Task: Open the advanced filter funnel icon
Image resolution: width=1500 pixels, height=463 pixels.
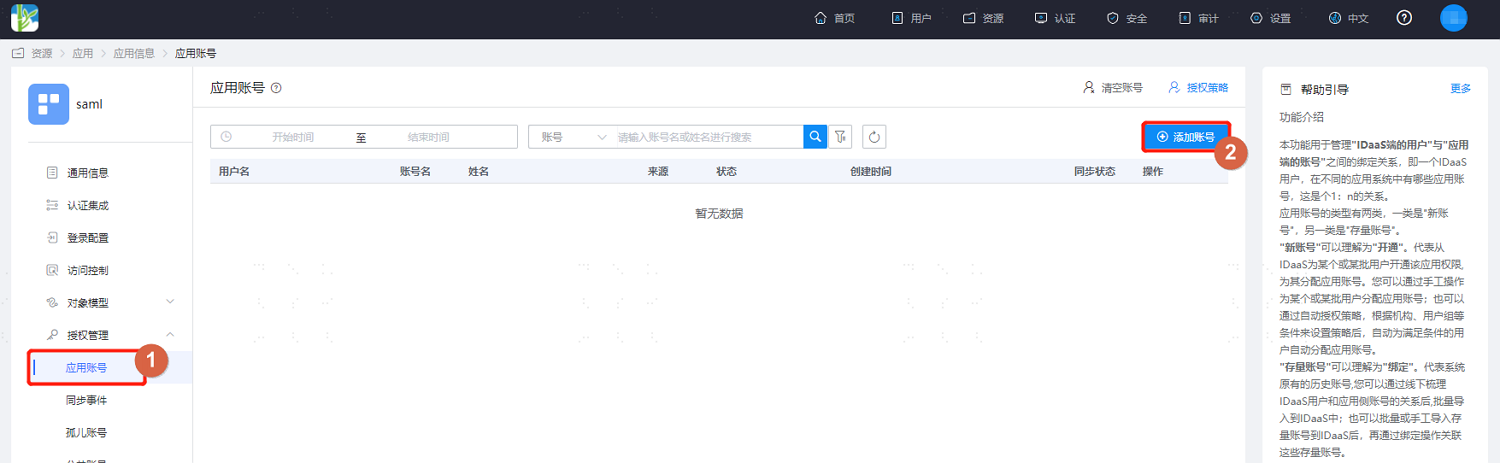Action: [x=842, y=137]
